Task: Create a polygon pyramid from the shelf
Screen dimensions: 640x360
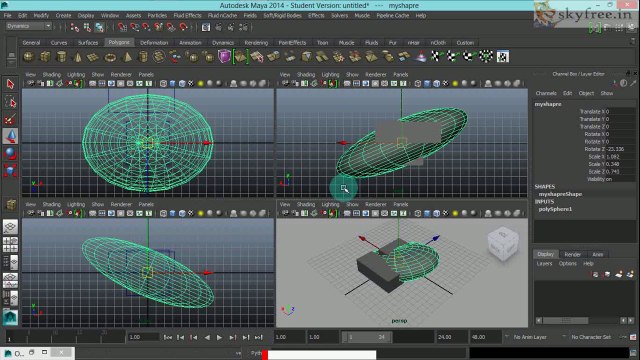Action: tap(127, 57)
